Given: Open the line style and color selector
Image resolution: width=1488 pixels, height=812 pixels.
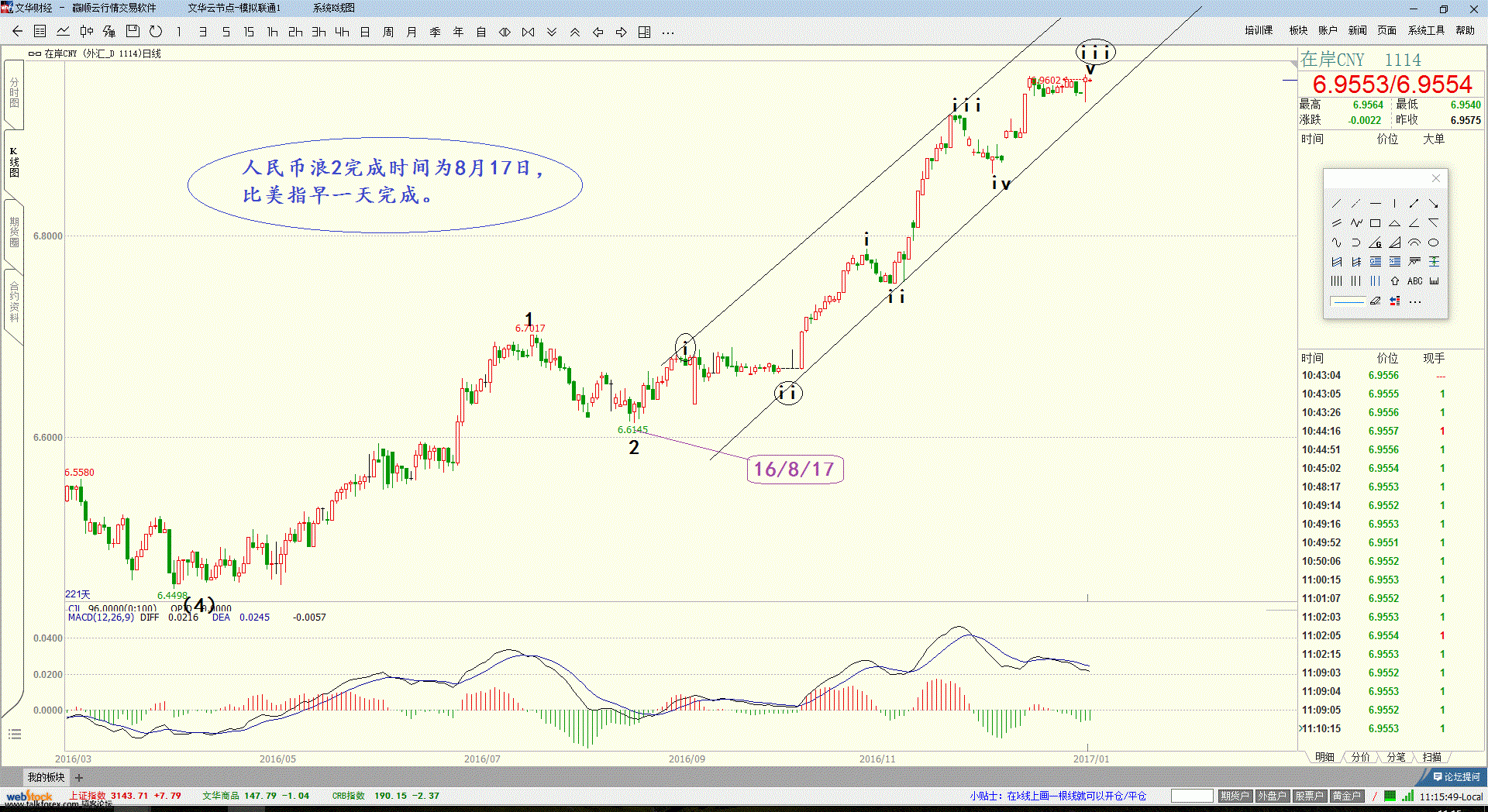Looking at the screenshot, I should point(1347,301).
